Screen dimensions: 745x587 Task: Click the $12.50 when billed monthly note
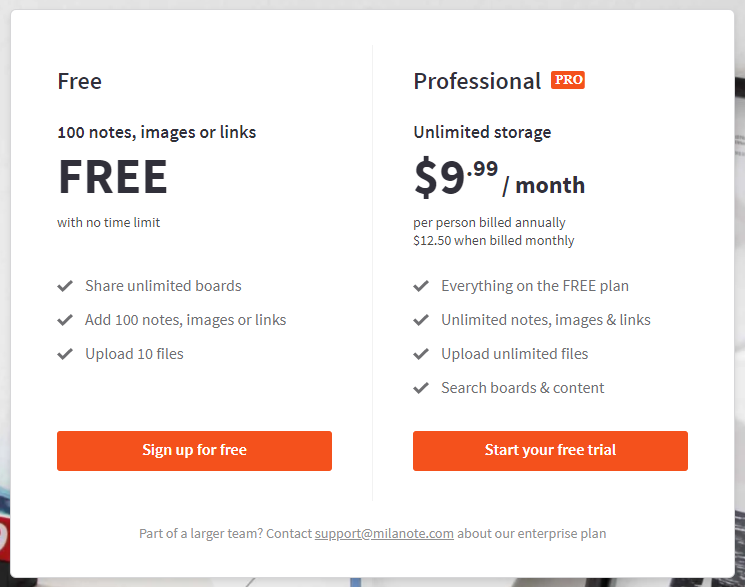pyautogui.click(x=494, y=241)
